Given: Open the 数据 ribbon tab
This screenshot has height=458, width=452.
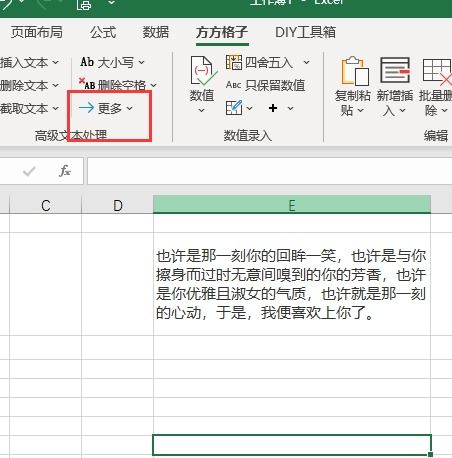Looking at the screenshot, I should (156, 32).
